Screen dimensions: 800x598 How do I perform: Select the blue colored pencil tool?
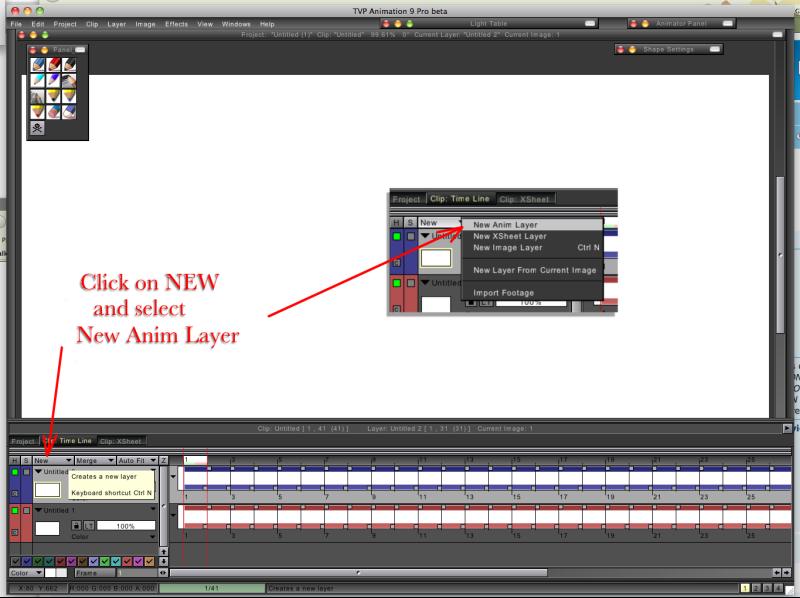(37, 64)
